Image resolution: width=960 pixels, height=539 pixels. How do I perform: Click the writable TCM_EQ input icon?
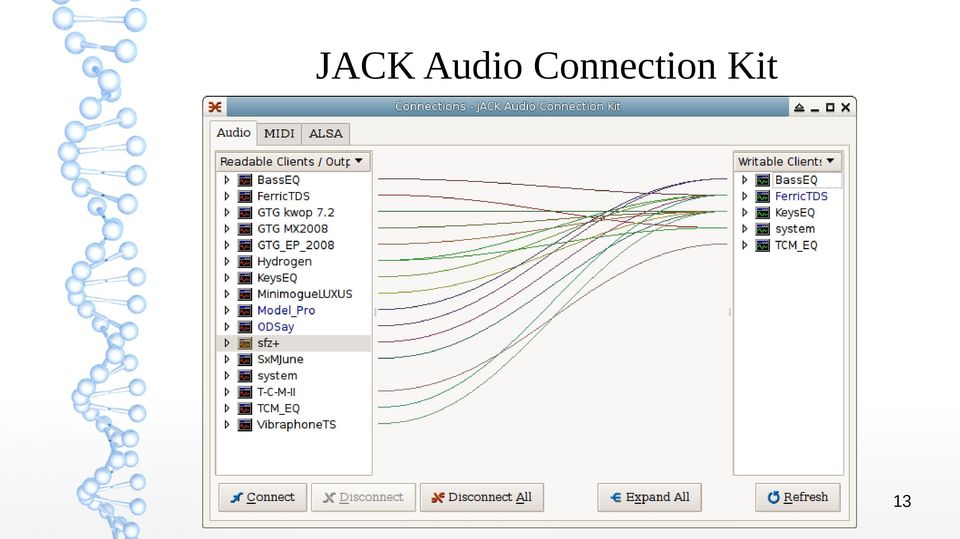point(763,246)
